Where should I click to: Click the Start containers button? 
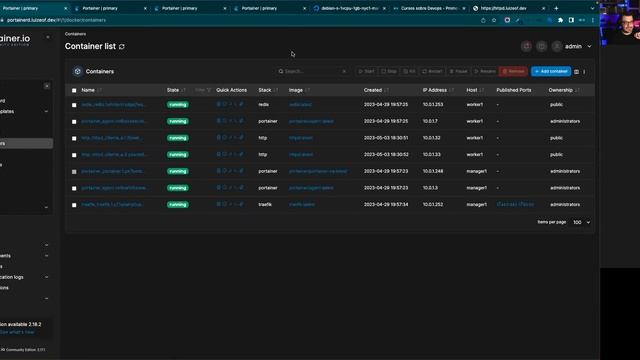pos(366,71)
